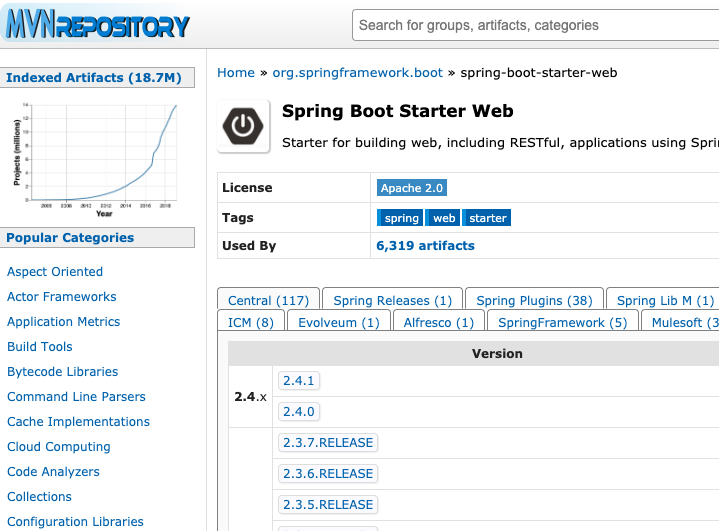This screenshot has width=719, height=531.
Task: Open the Bytecode Libraries category
Action: point(63,371)
